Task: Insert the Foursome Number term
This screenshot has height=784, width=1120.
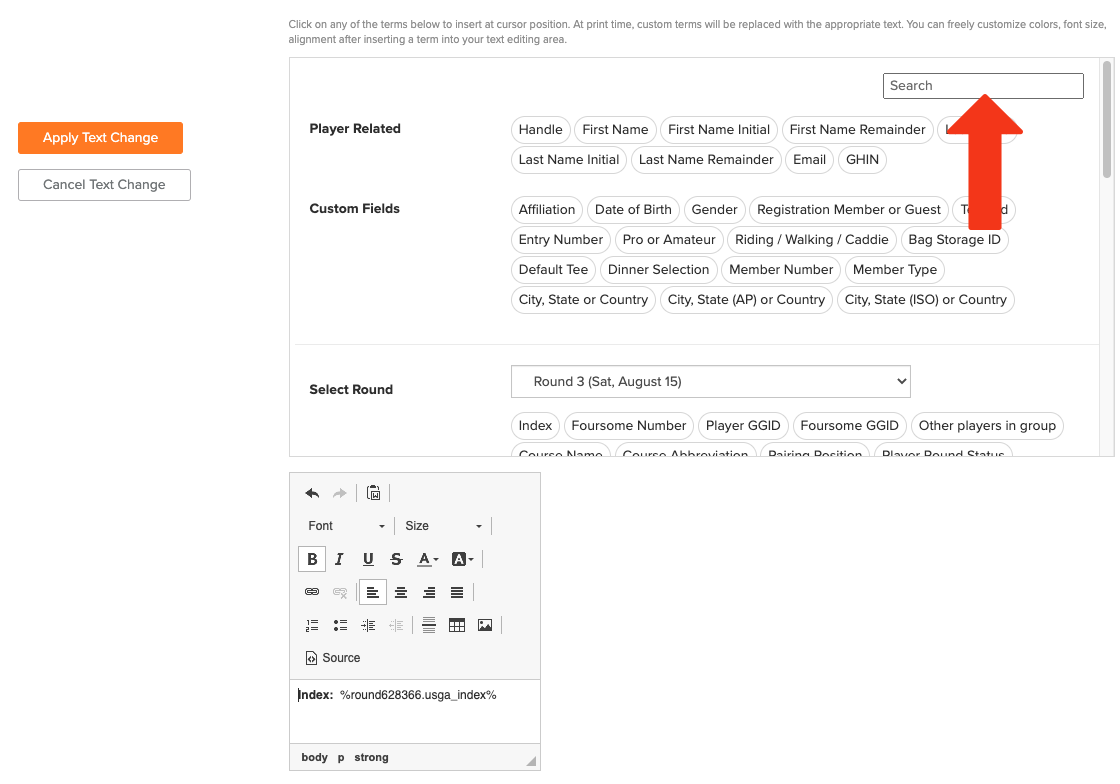Action: 629,426
